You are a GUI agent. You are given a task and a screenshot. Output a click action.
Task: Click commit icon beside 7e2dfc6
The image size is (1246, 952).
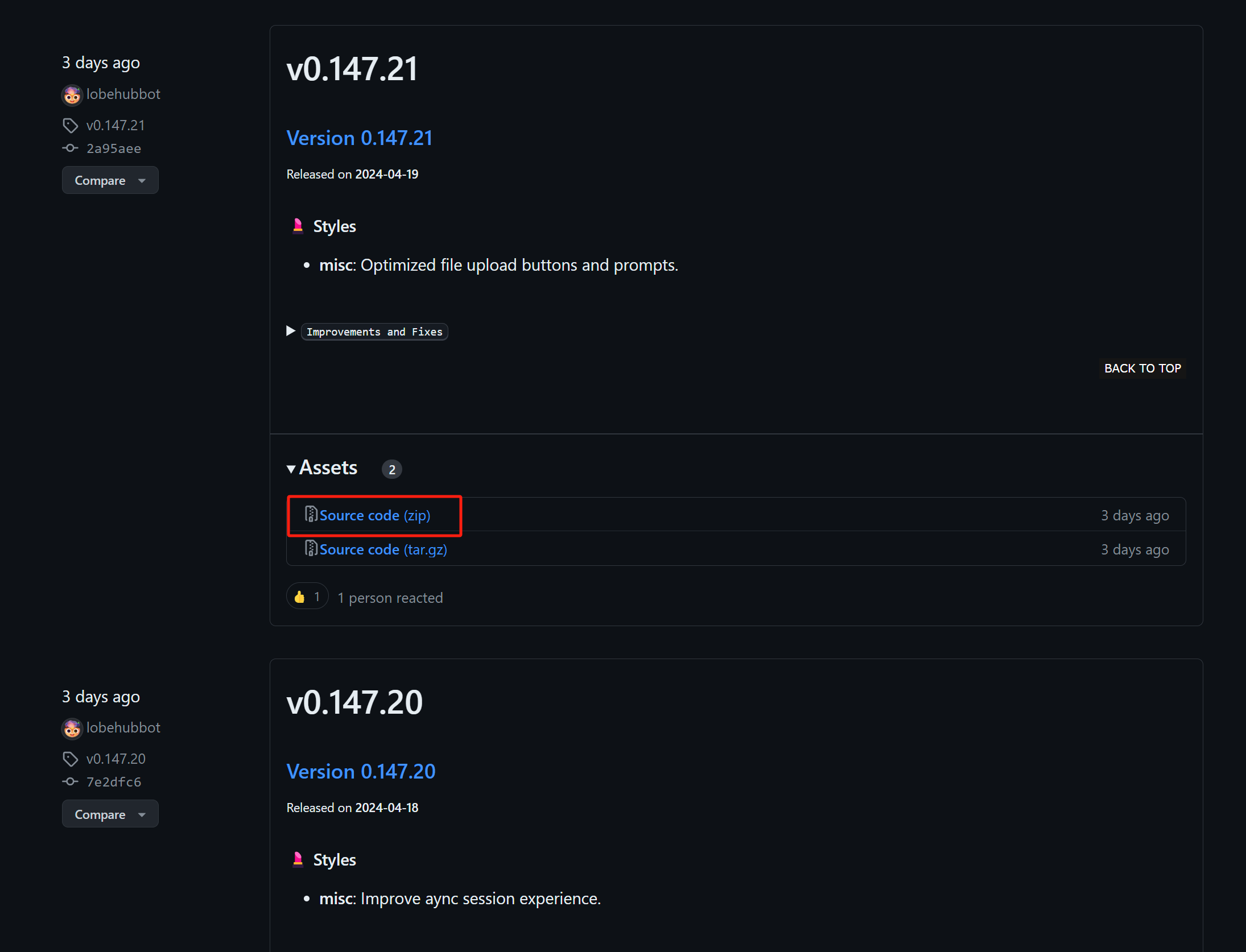coord(70,781)
